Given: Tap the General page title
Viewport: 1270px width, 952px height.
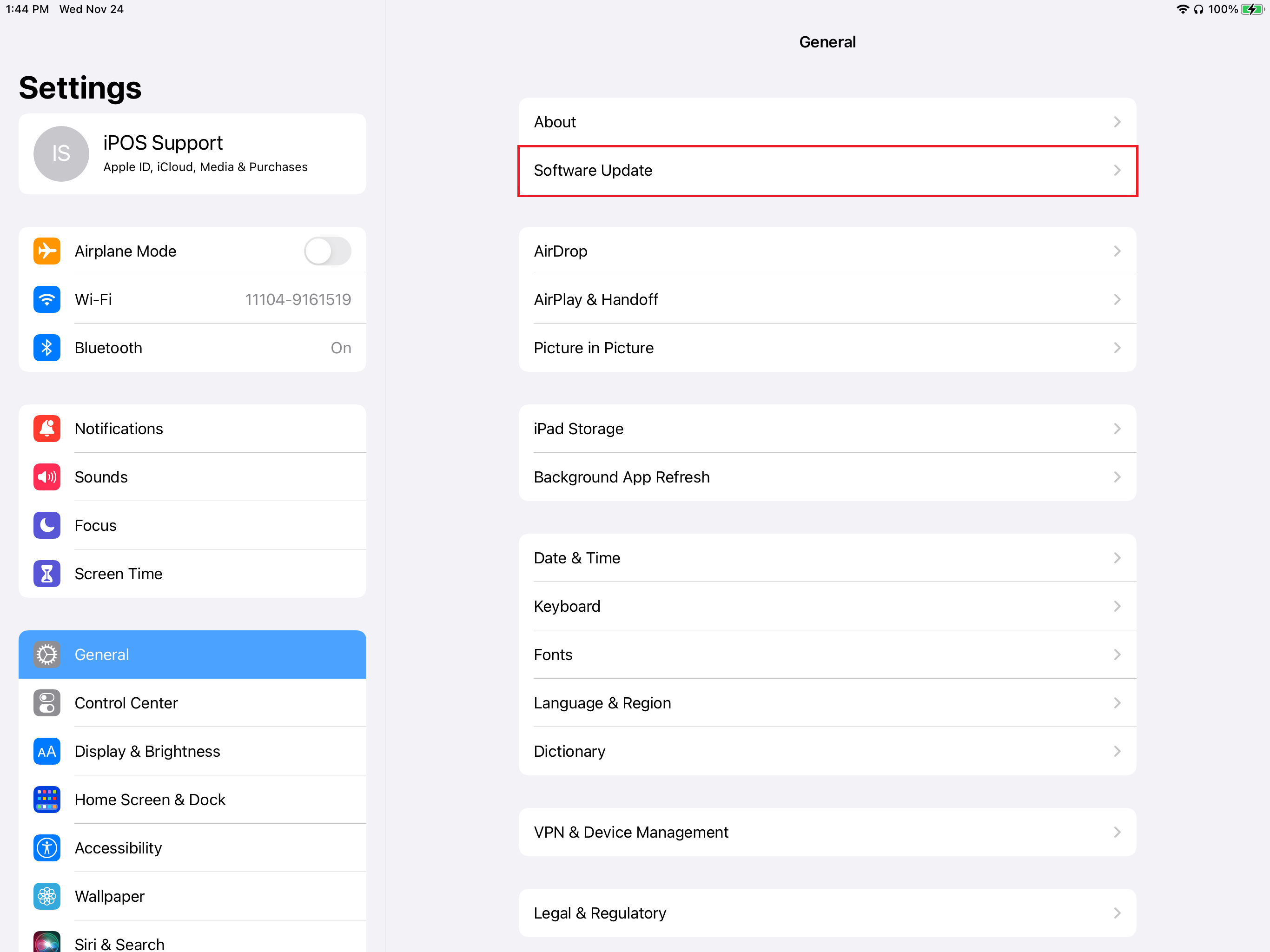Looking at the screenshot, I should click(x=827, y=42).
